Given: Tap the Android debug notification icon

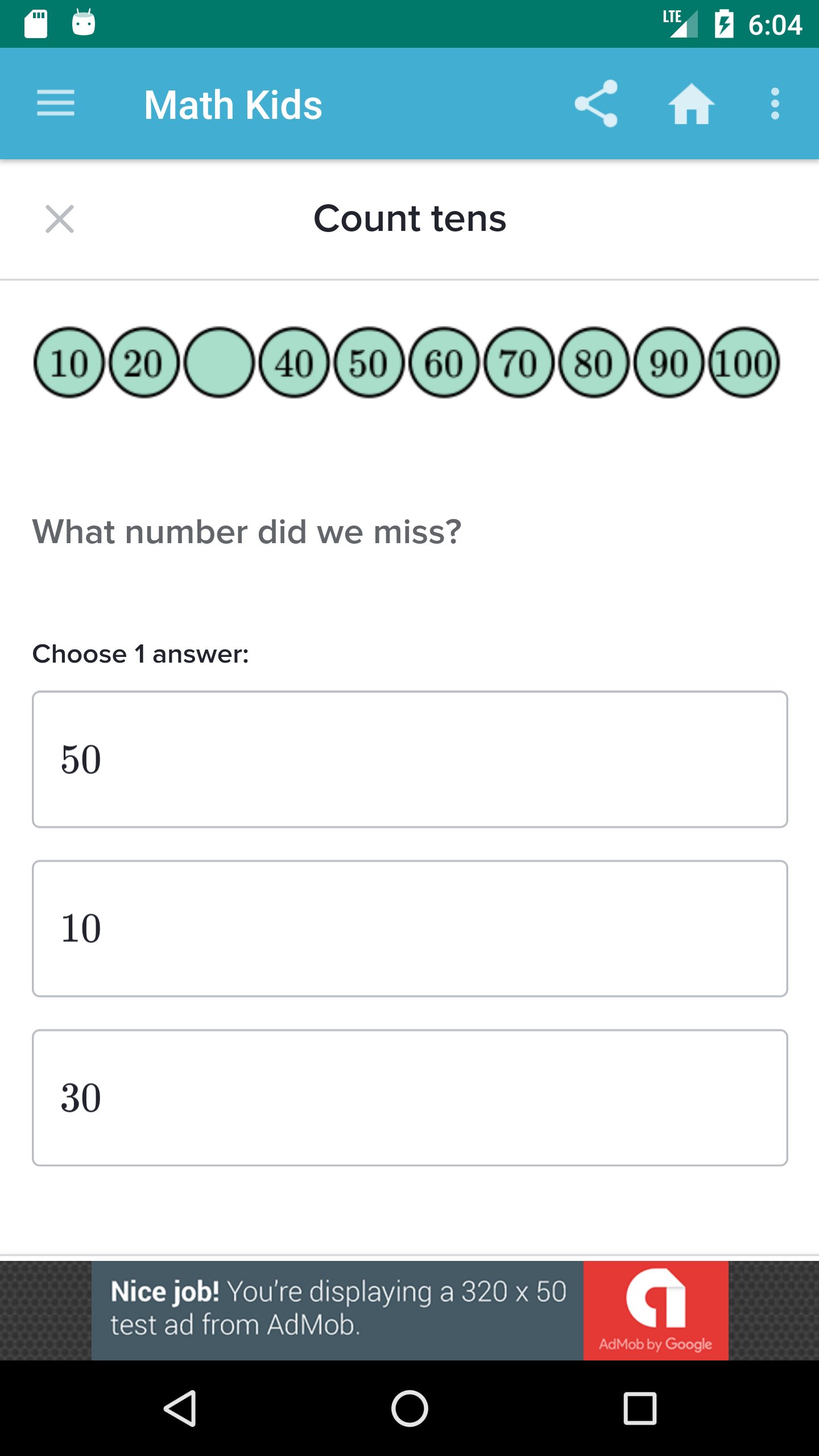Looking at the screenshot, I should point(84,23).
